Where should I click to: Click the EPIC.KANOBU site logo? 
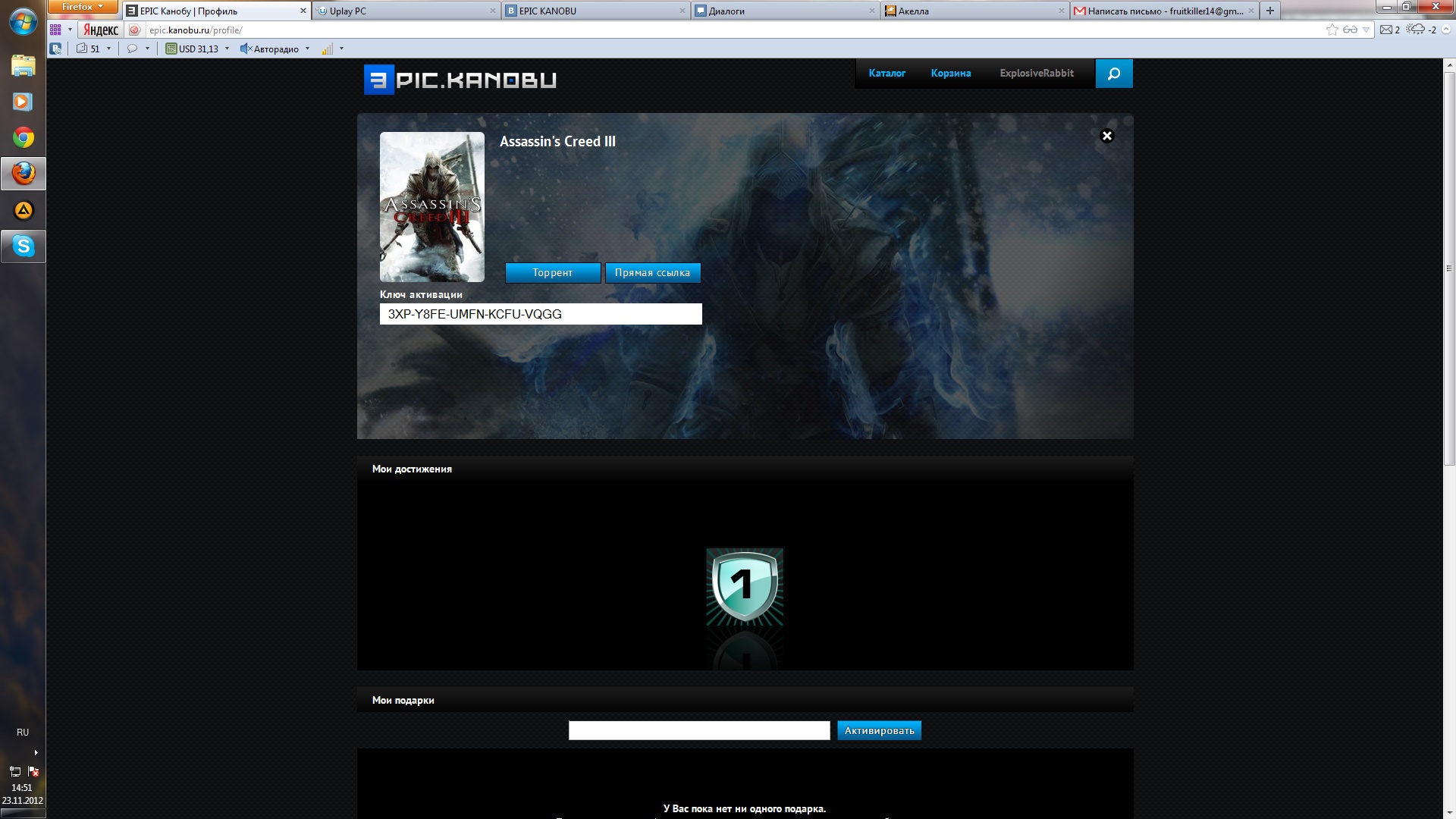click(x=460, y=80)
